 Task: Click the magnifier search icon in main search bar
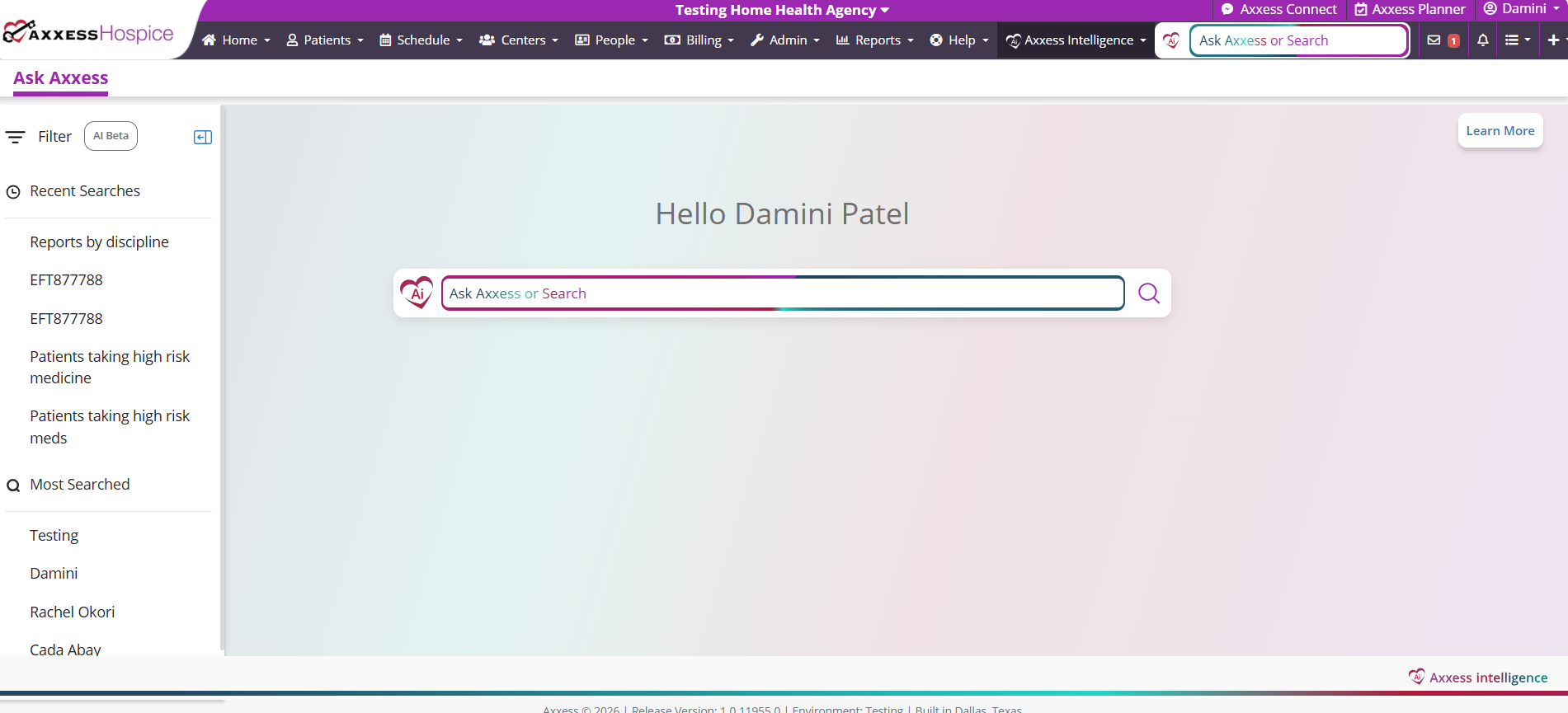(1148, 293)
